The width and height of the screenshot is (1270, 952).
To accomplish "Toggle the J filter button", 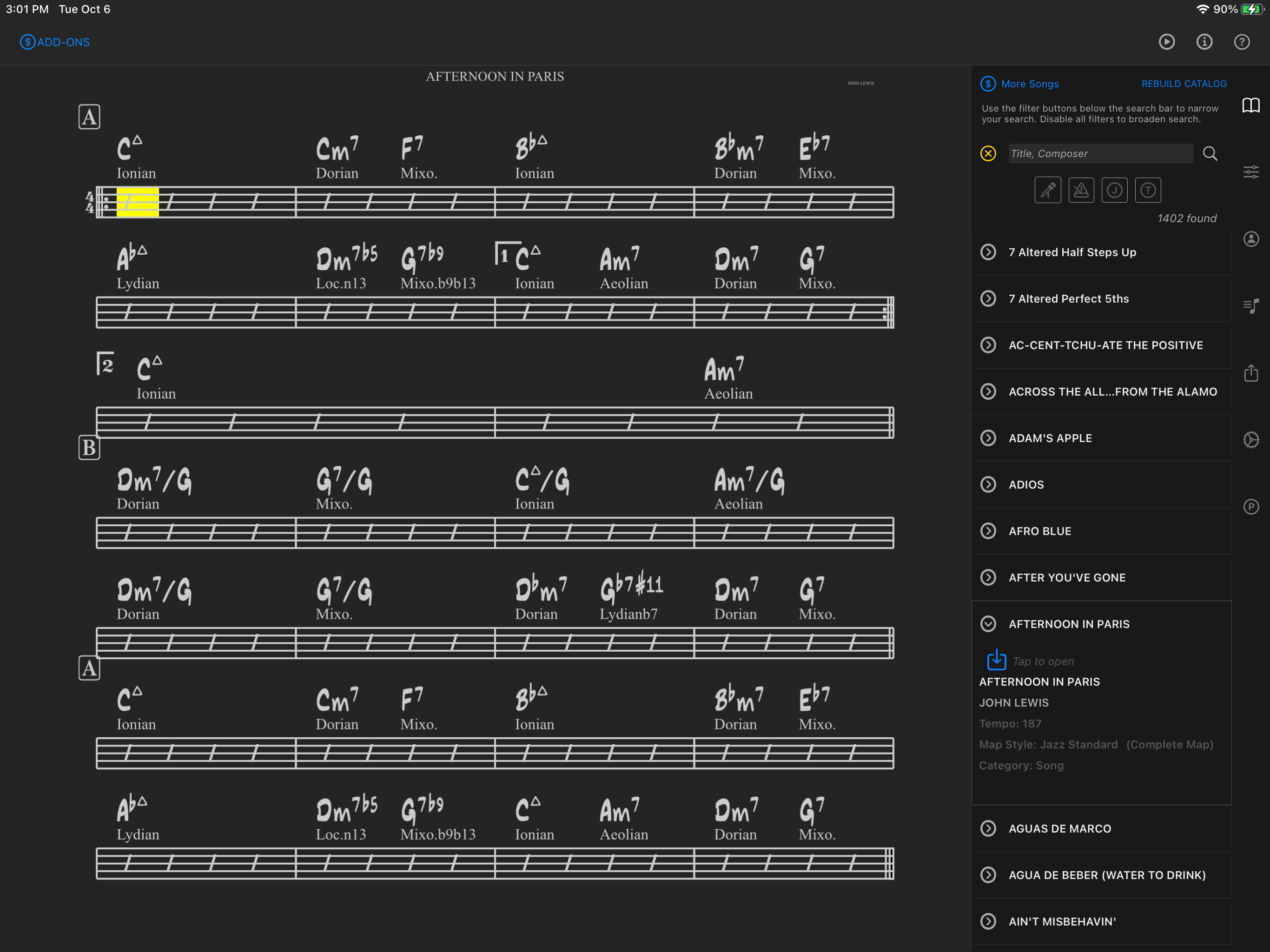I will coord(1114,190).
